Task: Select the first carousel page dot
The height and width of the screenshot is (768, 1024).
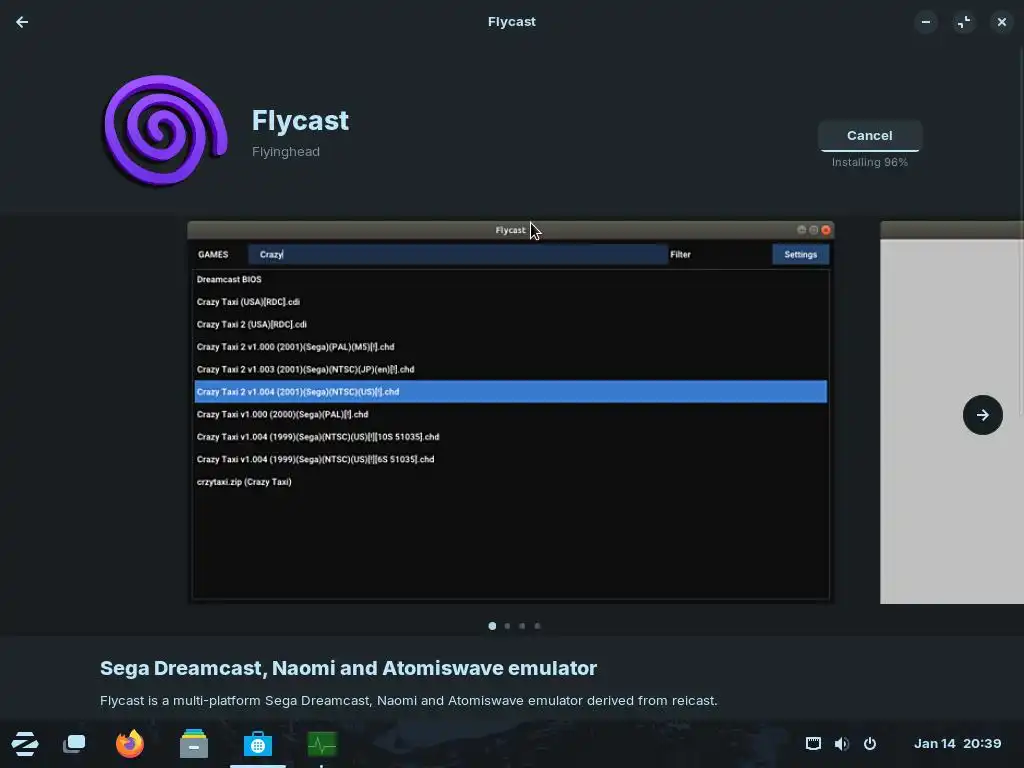Action: tap(492, 626)
